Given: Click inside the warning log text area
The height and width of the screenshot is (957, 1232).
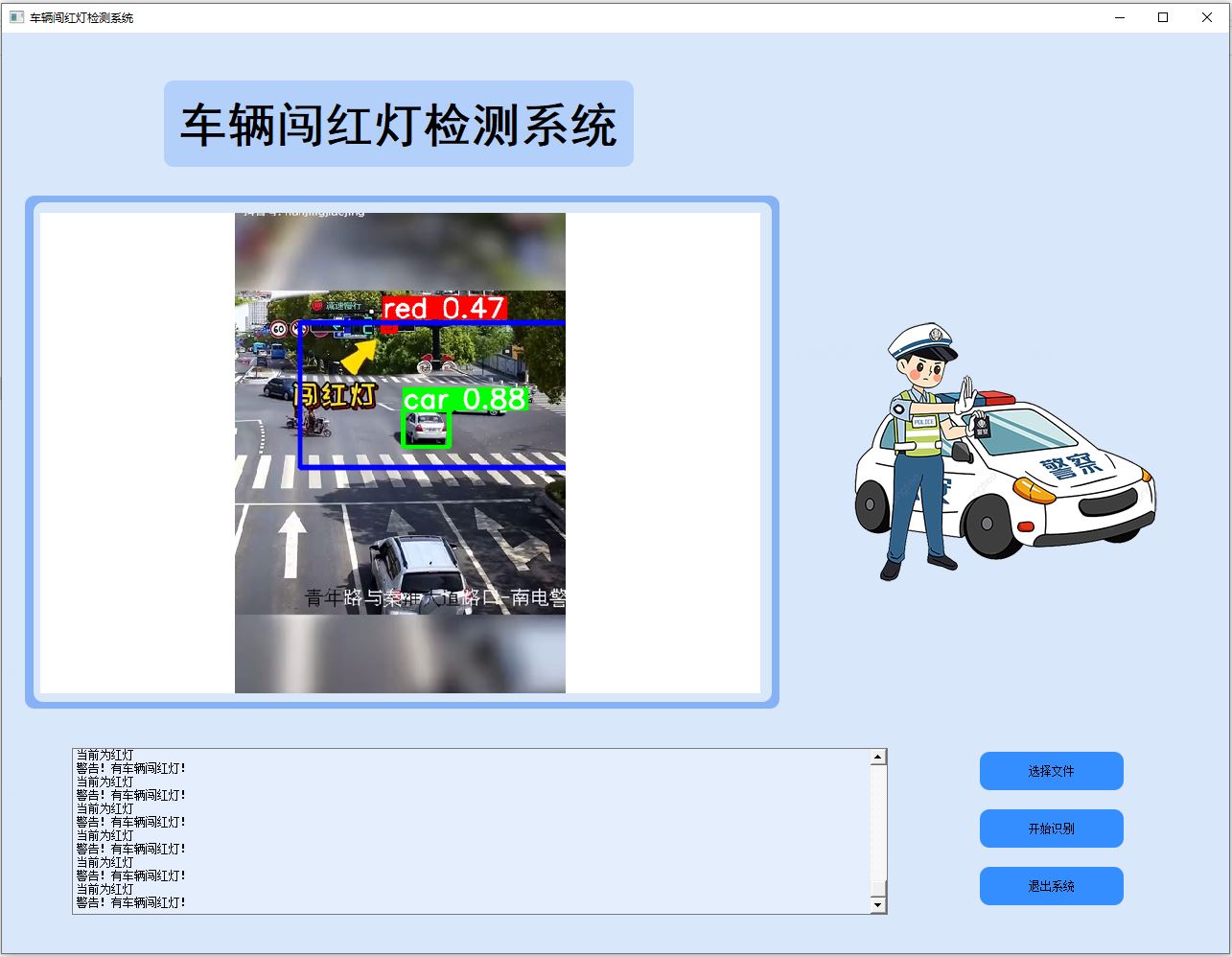Looking at the screenshot, I should tap(472, 830).
